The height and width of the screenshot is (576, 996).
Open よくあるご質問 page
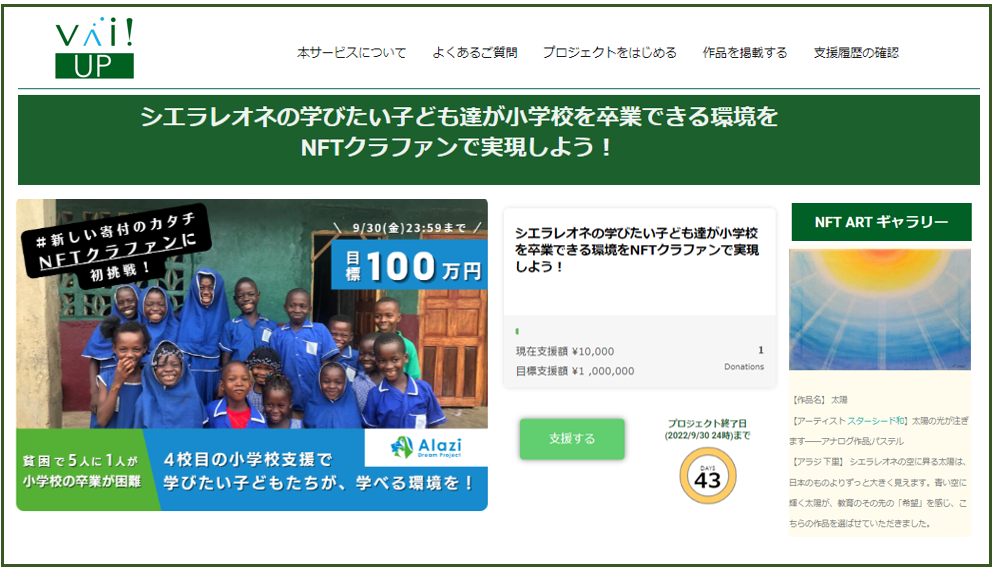pyautogui.click(x=474, y=53)
